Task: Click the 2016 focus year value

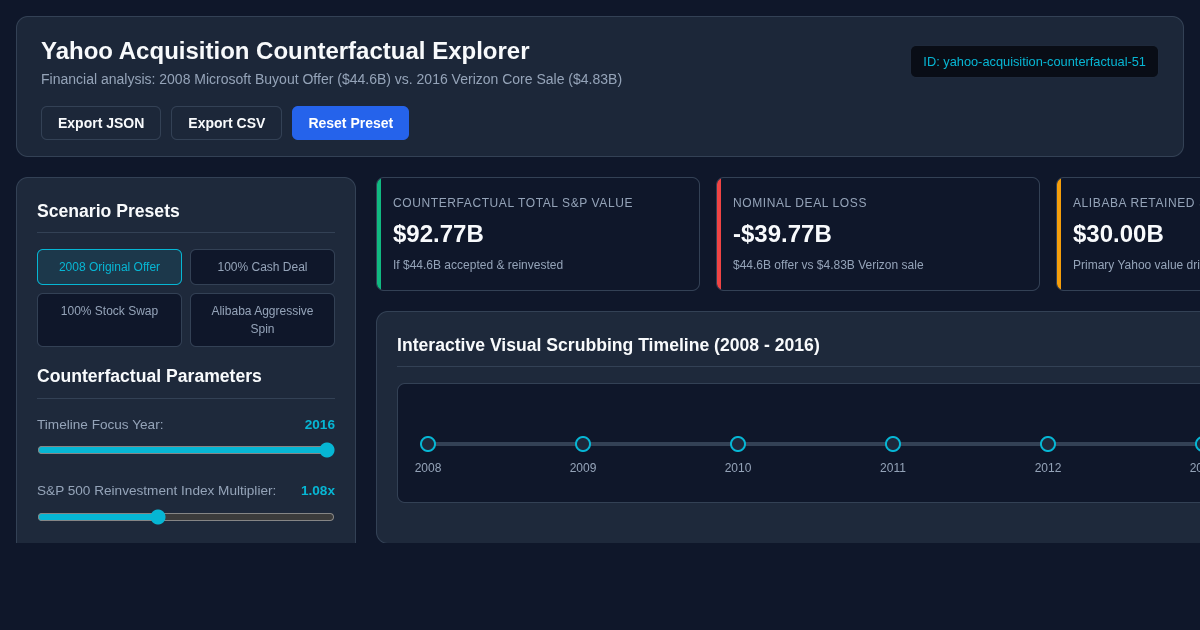Action: (x=320, y=425)
